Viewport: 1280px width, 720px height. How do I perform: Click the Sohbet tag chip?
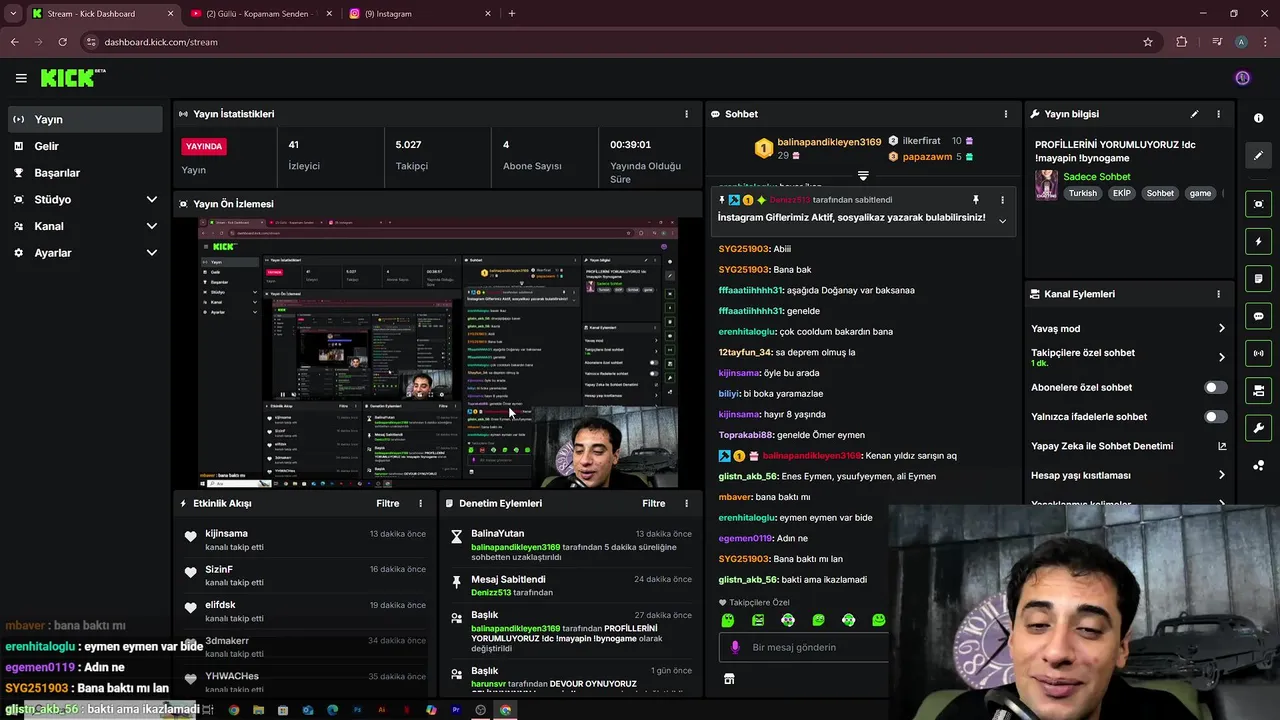tap(1160, 193)
